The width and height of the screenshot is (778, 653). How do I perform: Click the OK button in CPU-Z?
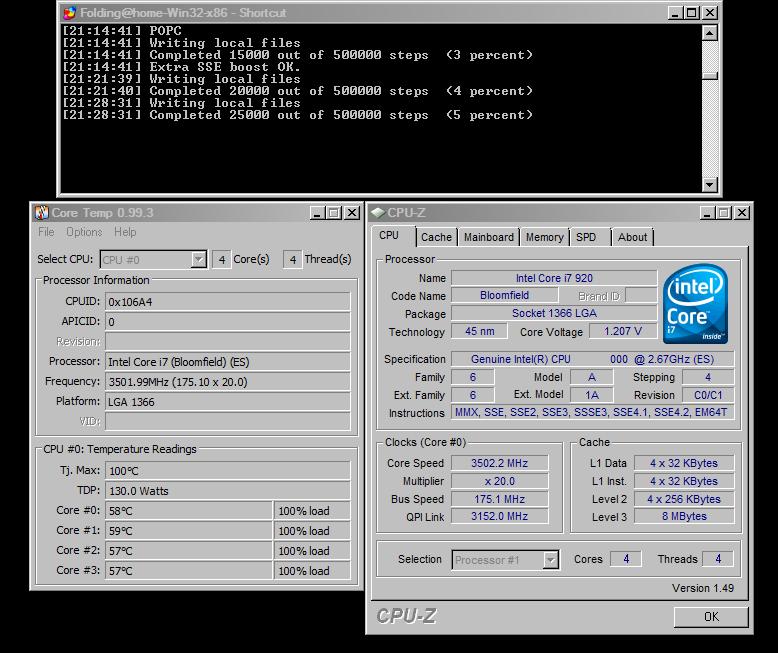coord(711,617)
